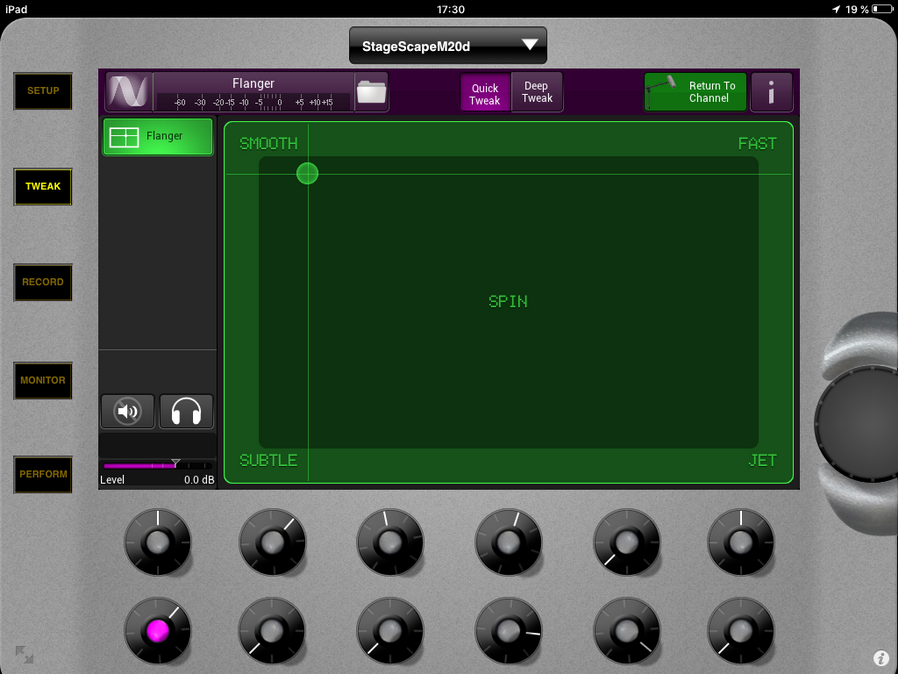Image resolution: width=898 pixels, height=674 pixels.
Task: Select the Flanger effect block
Action: pyautogui.click(x=158, y=137)
